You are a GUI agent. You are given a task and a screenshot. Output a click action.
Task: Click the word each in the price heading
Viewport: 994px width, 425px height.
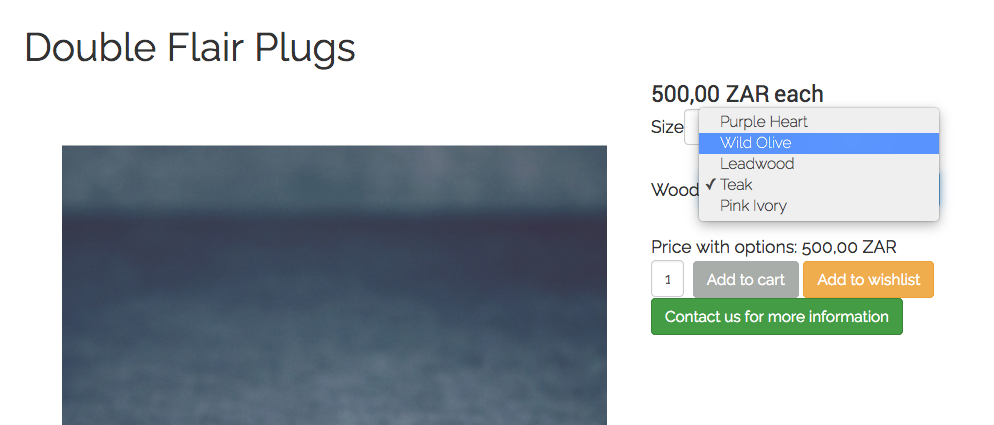799,95
